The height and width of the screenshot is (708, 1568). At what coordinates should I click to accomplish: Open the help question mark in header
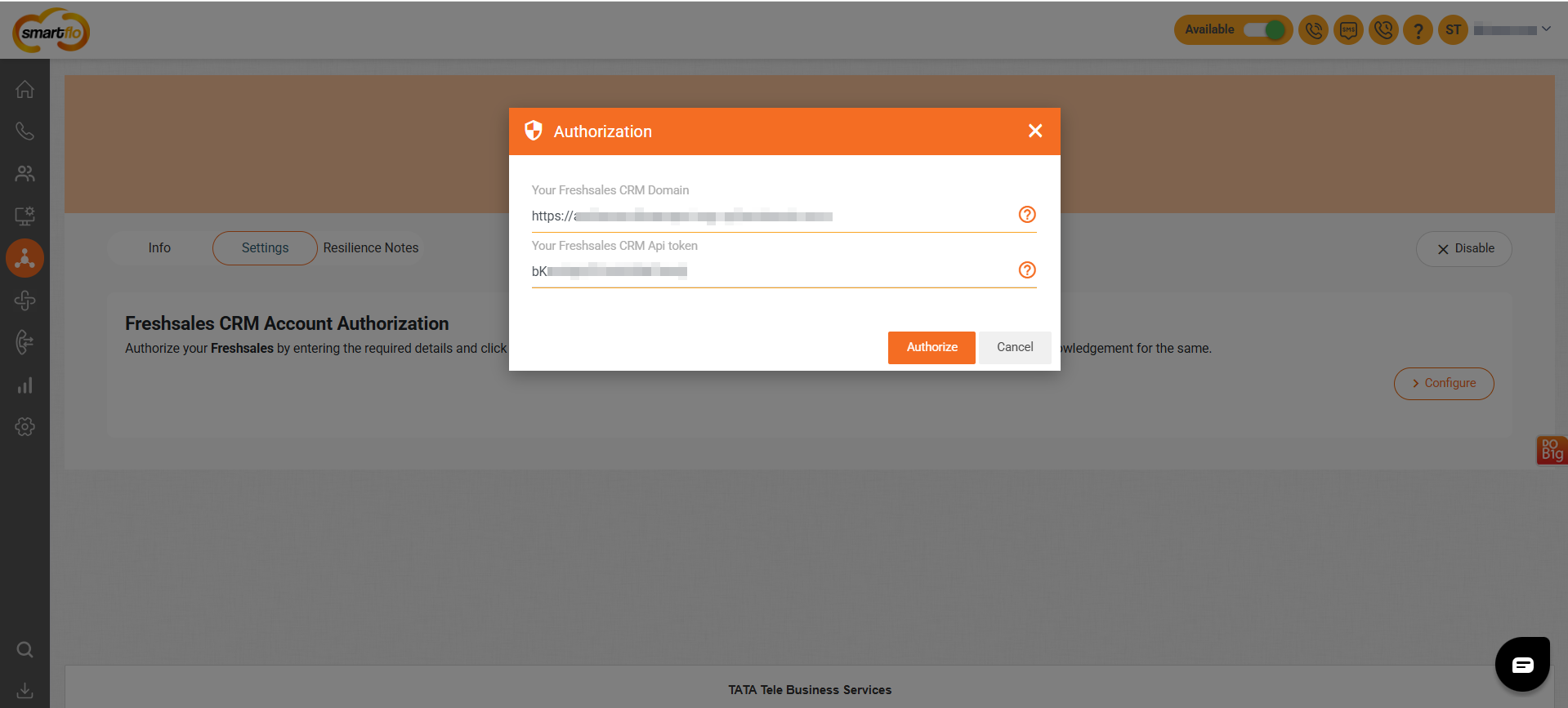(1418, 30)
